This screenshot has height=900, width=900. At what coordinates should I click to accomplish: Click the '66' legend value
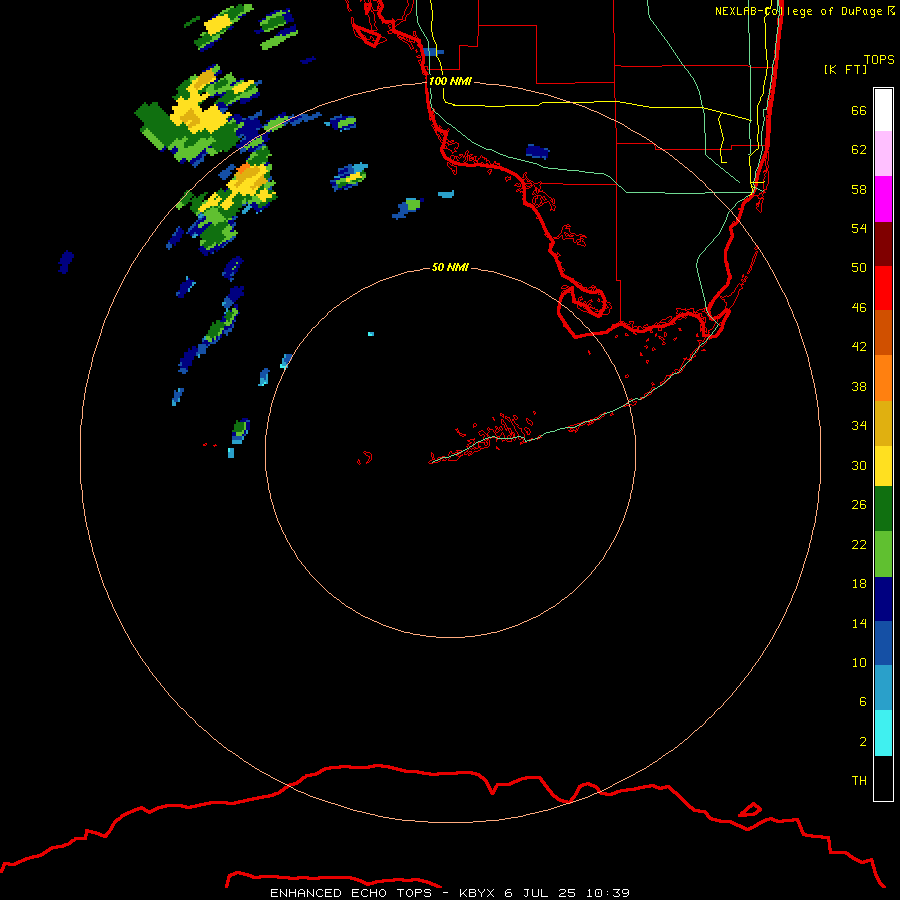click(859, 111)
